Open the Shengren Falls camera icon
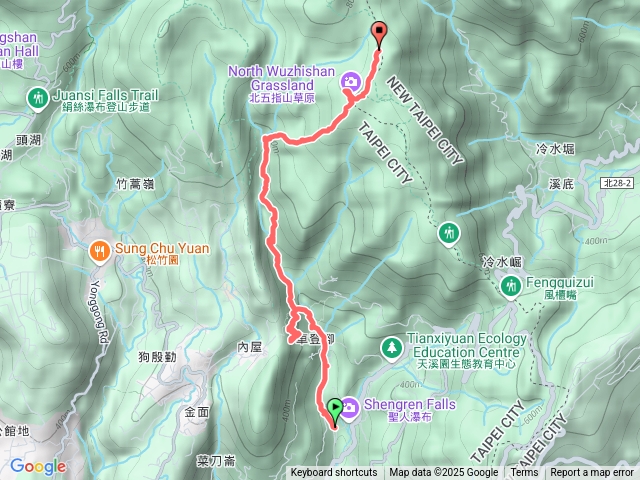This screenshot has width=640, height=480. [350, 409]
